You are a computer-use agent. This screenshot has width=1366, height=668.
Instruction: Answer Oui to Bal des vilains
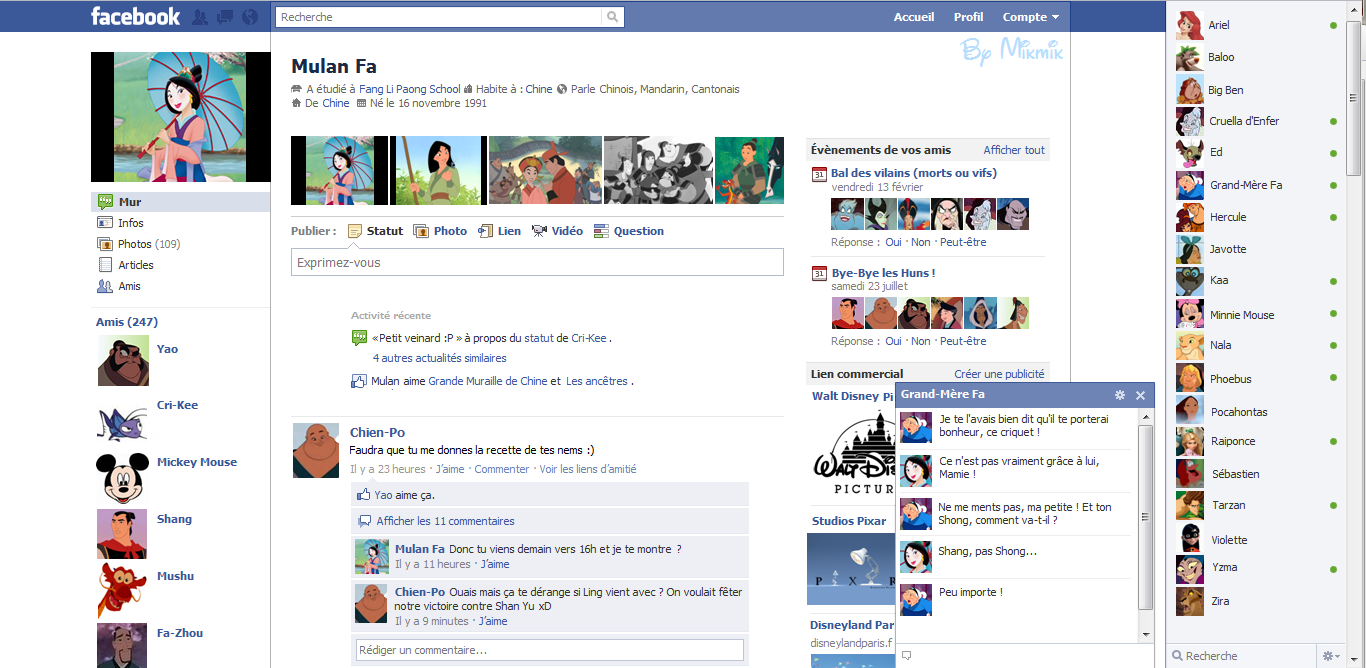[x=893, y=242]
